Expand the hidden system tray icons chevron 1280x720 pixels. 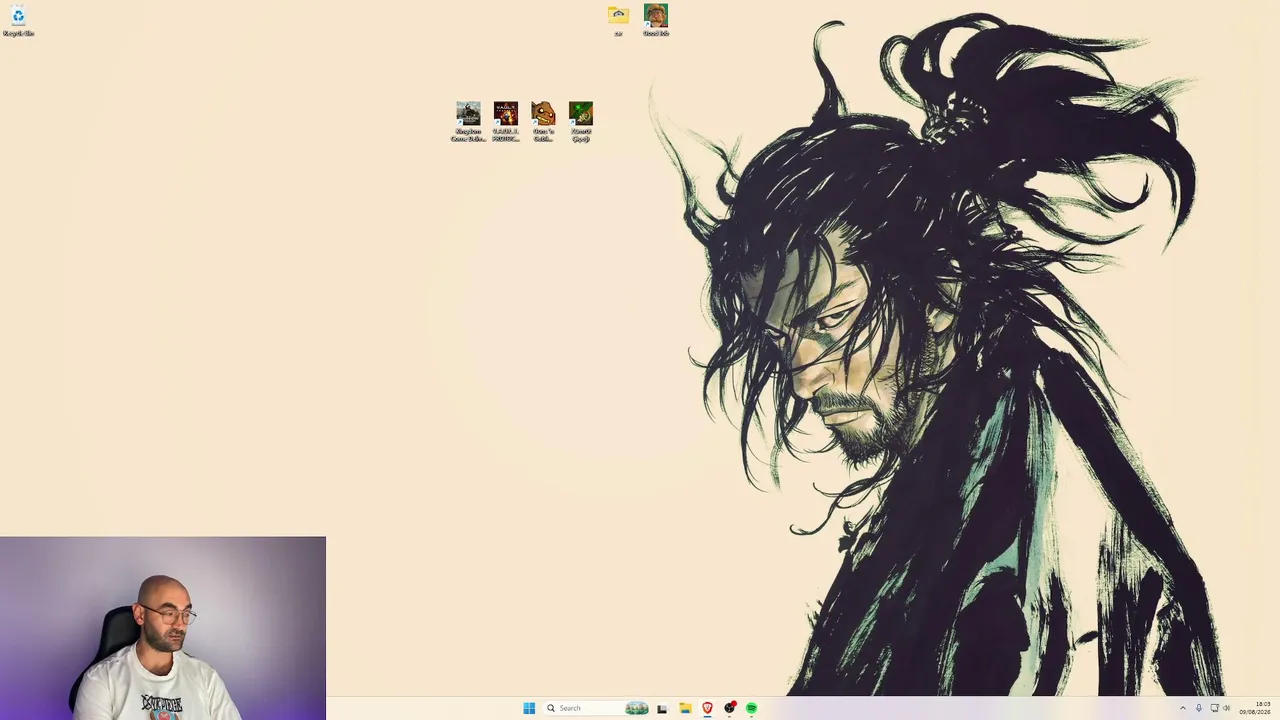(x=1183, y=708)
